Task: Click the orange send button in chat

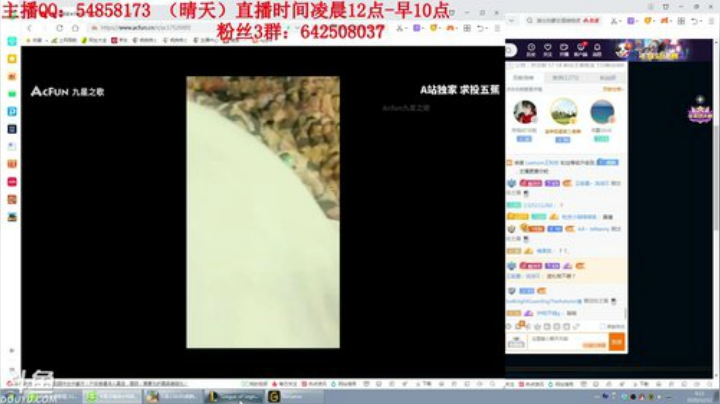Action: tap(617, 342)
